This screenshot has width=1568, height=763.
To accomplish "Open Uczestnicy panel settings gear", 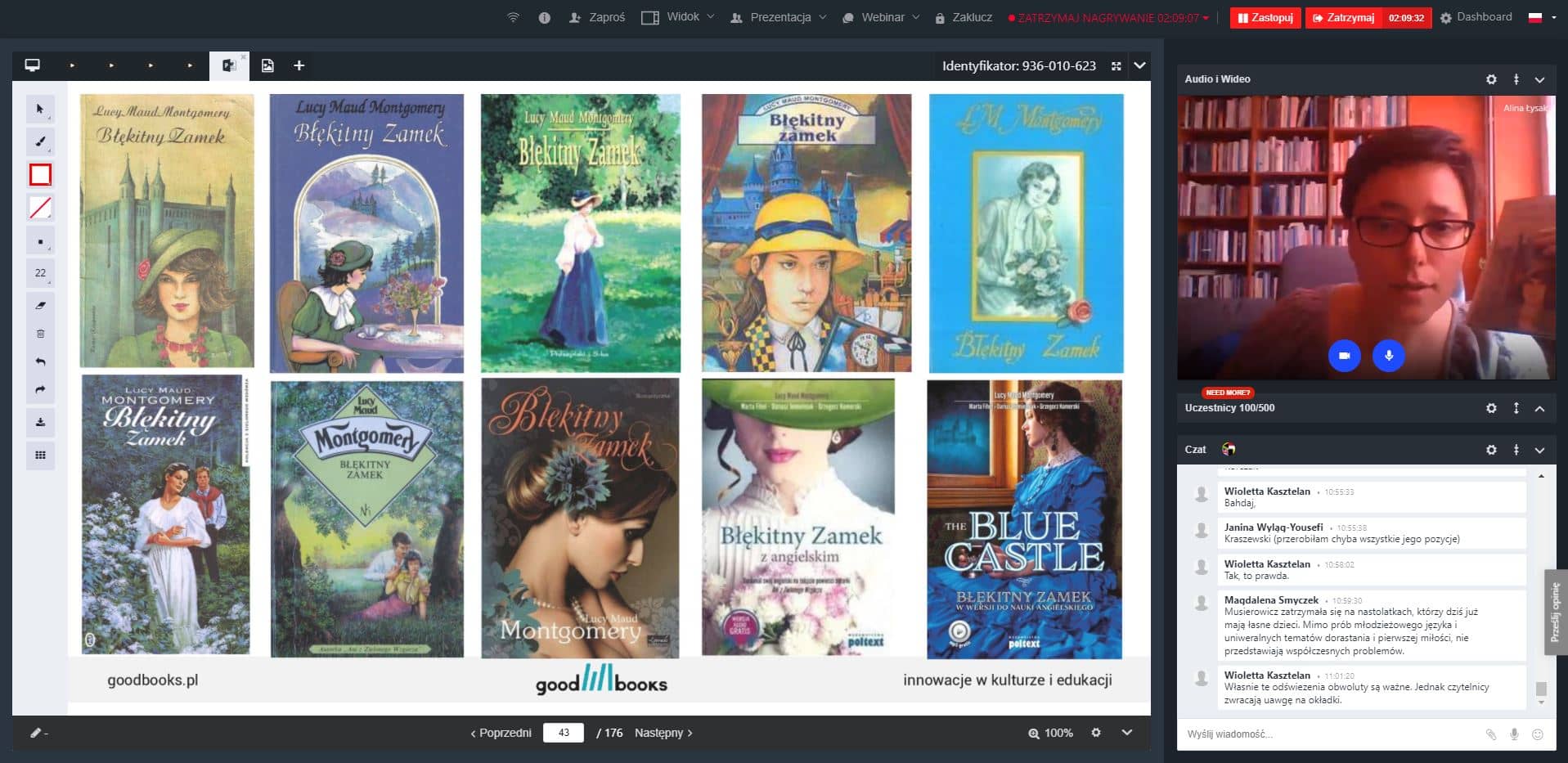I will (1491, 408).
